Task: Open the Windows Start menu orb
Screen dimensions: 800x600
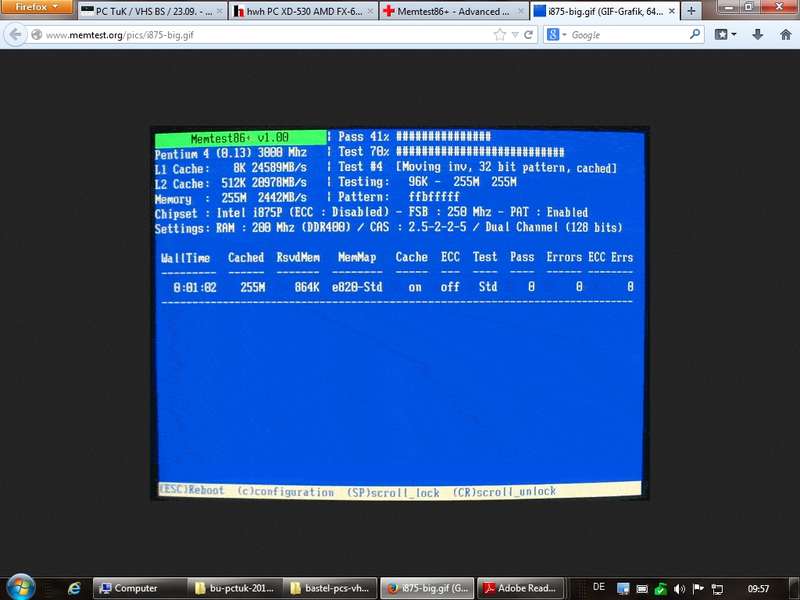Action: pyautogui.click(x=20, y=587)
